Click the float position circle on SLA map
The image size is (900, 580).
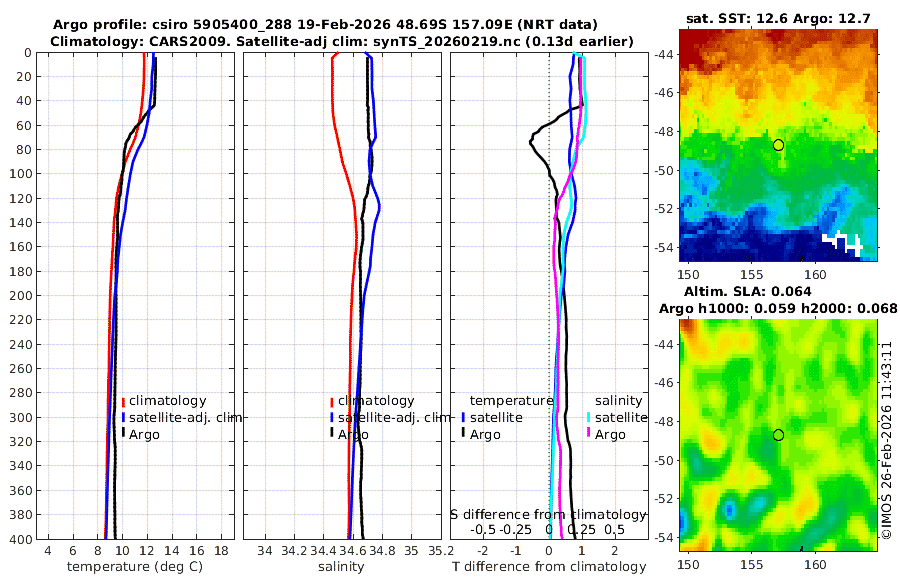pyautogui.click(x=778, y=435)
